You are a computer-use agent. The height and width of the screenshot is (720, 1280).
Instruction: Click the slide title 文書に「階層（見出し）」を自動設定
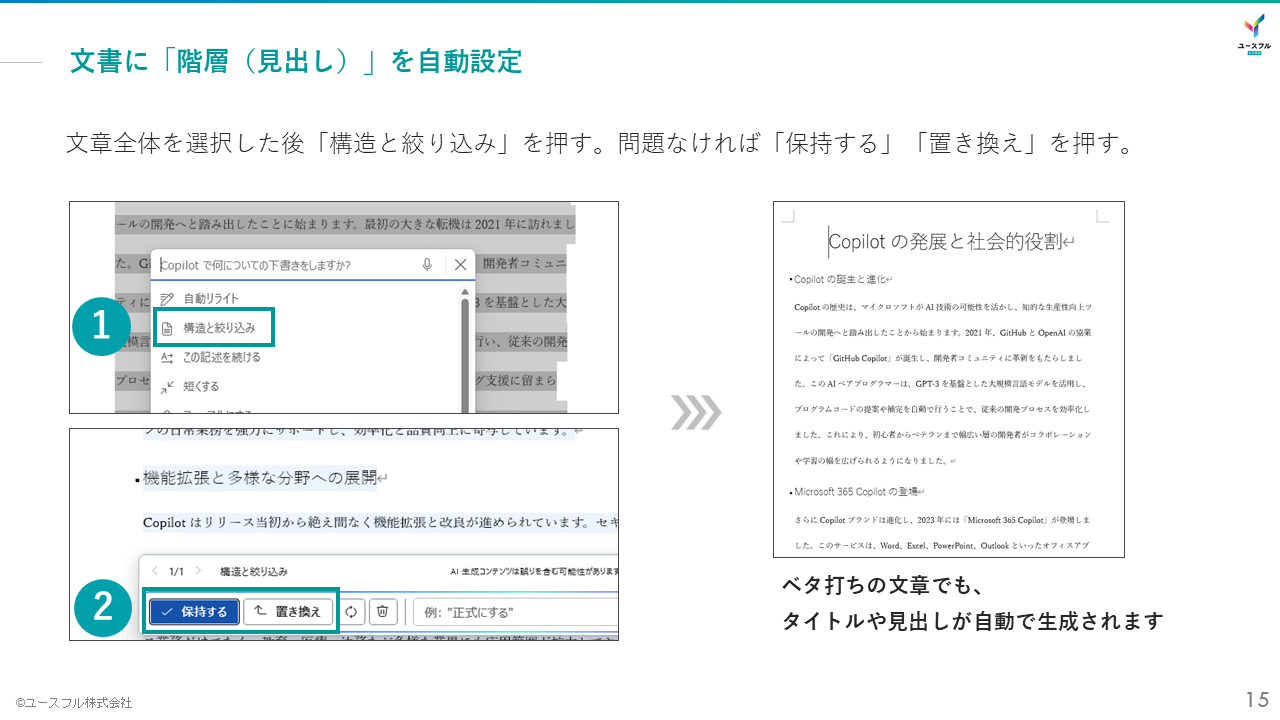point(296,61)
